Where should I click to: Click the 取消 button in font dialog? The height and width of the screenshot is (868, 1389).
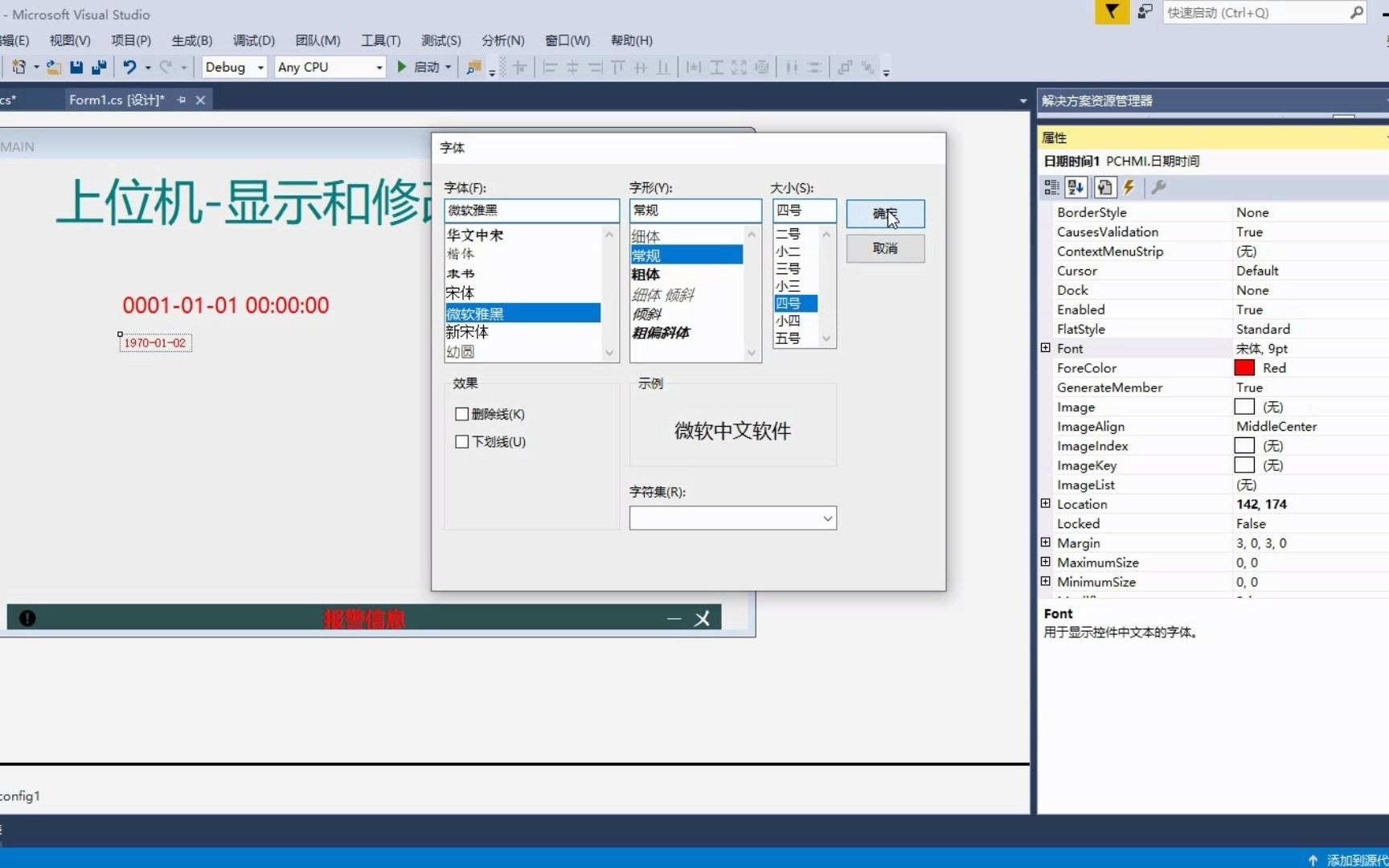[x=885, y=248]
